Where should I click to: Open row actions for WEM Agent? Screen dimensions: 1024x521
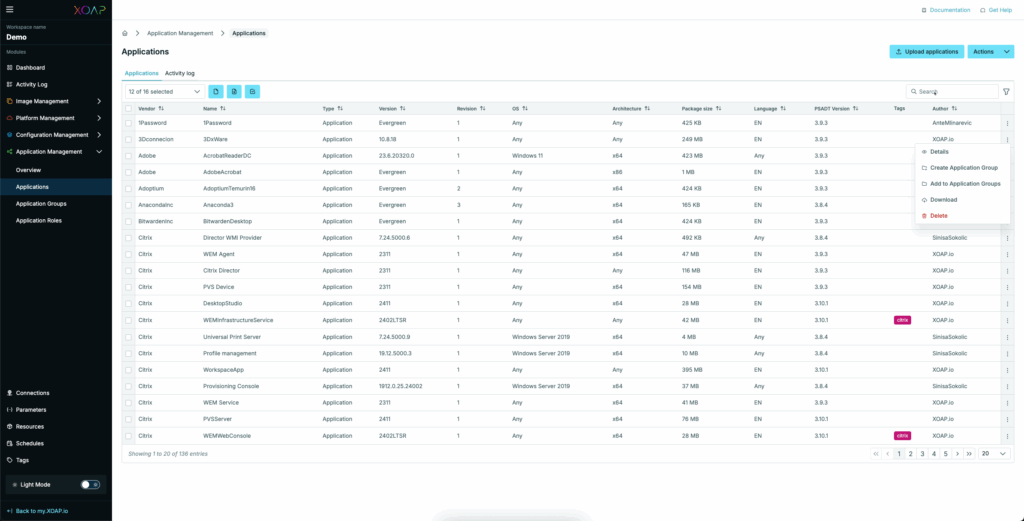(x=1007, y=254)
